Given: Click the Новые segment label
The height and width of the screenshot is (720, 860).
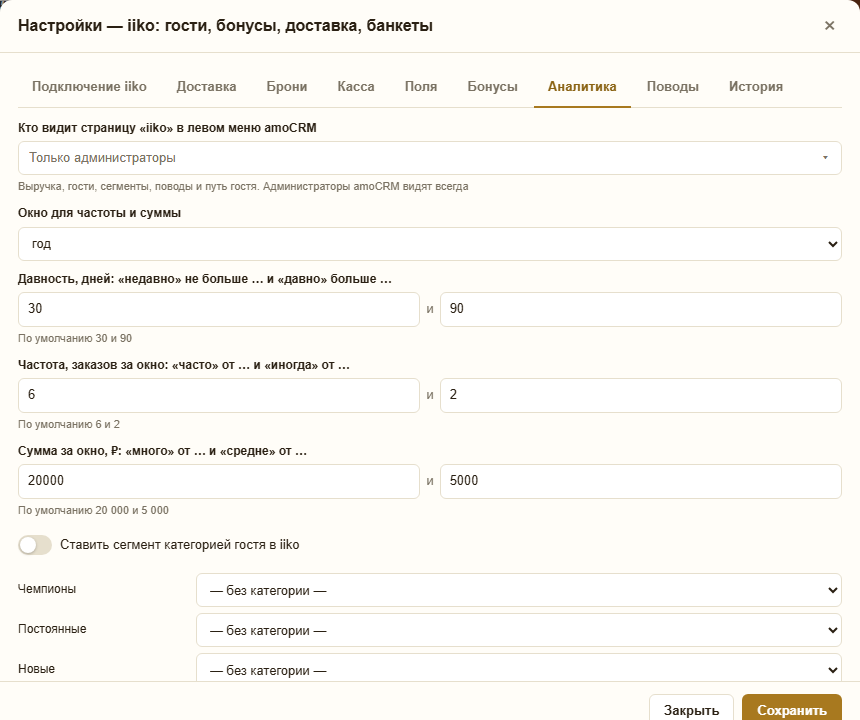Looking at the screenshot, I should click(36, 669).
